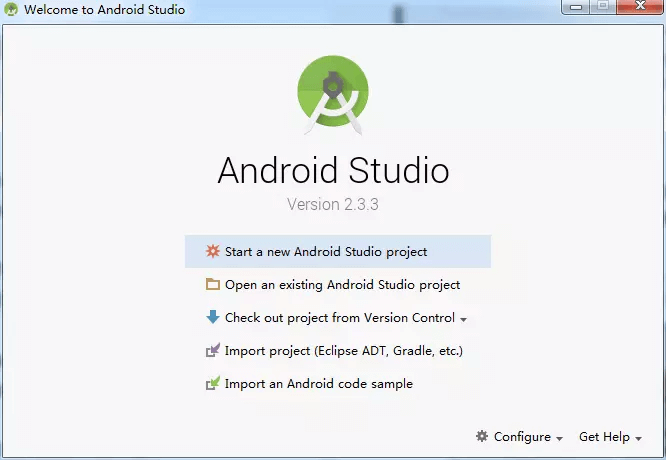This screenshot has height=460, width=666.
Task: Import an Android code sample
Action: [338, 384]
